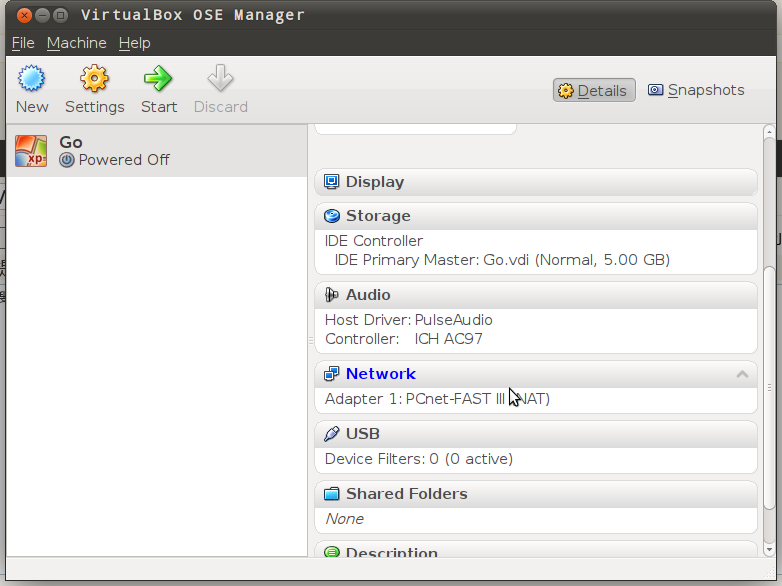
Task: Collapse the Network section chevron
Action: tap(742, 374)
